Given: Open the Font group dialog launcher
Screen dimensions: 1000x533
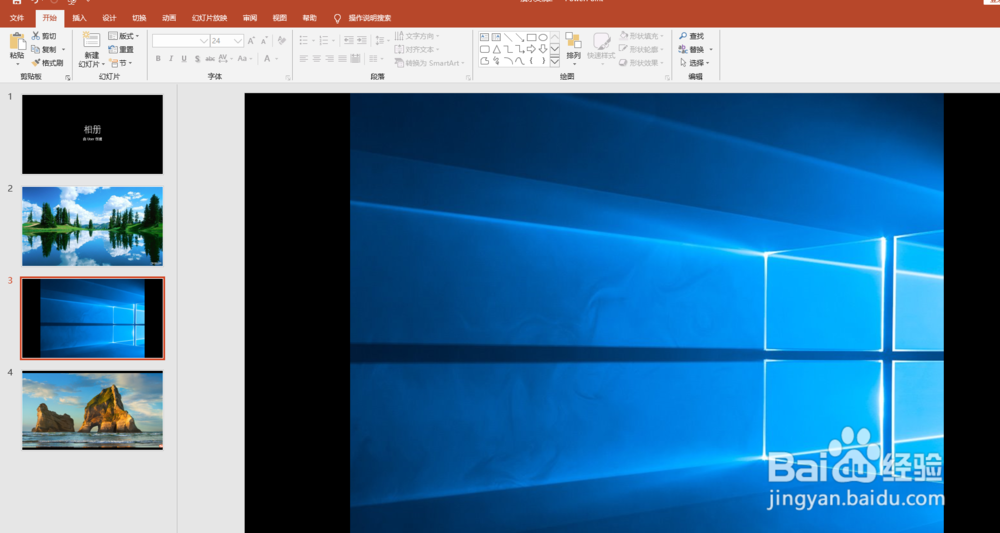Looking at the screenshot, I should click(x=288, y=78).
